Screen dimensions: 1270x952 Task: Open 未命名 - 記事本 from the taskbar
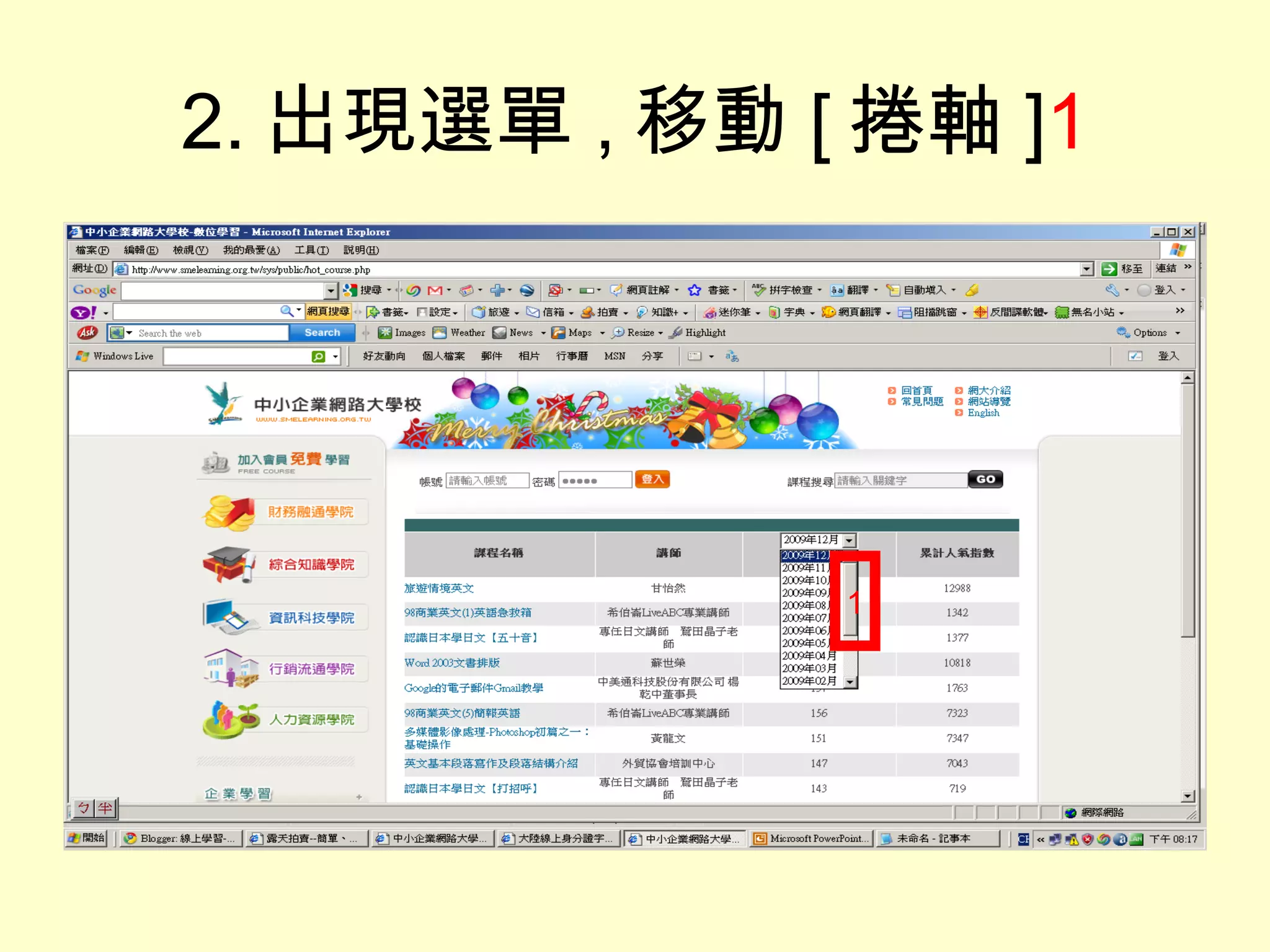click(938, 839)
